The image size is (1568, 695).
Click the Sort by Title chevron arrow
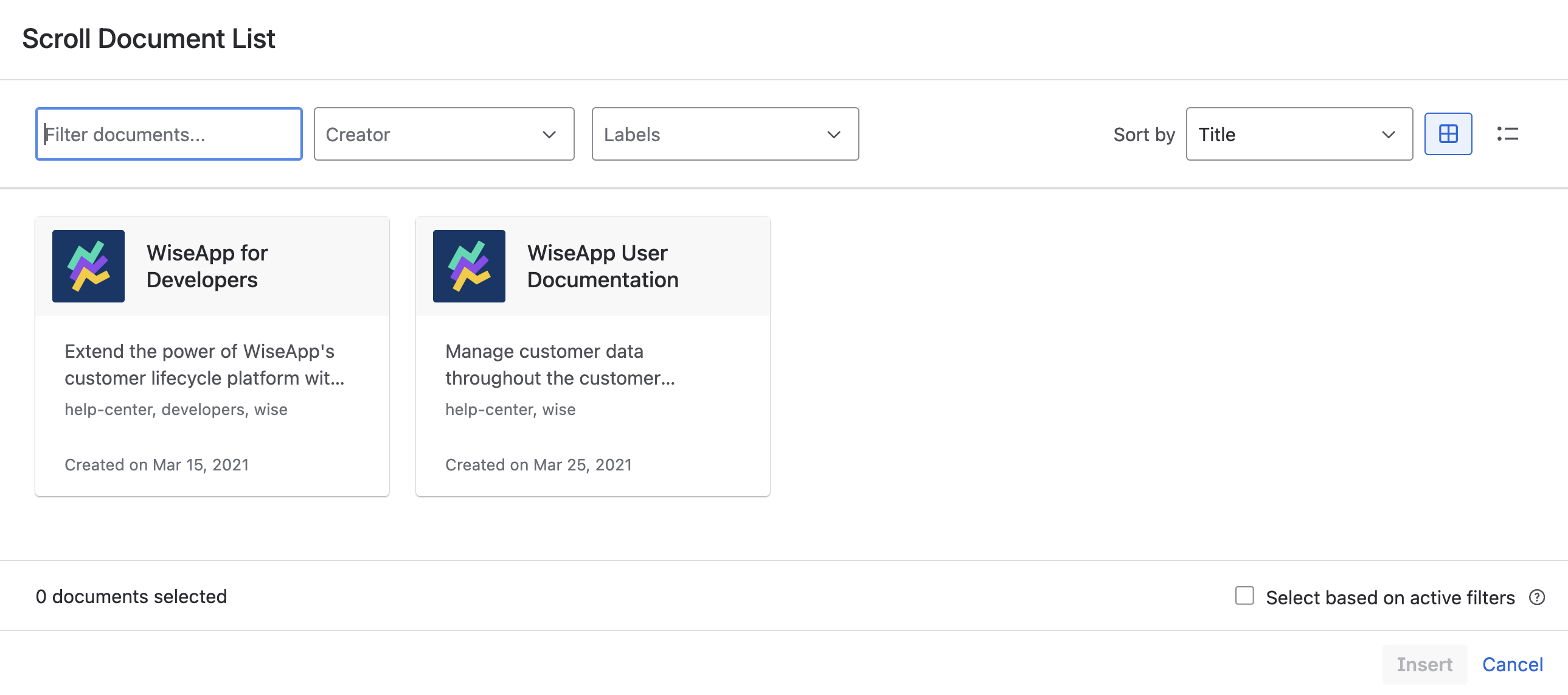[x=1388, y=134]
